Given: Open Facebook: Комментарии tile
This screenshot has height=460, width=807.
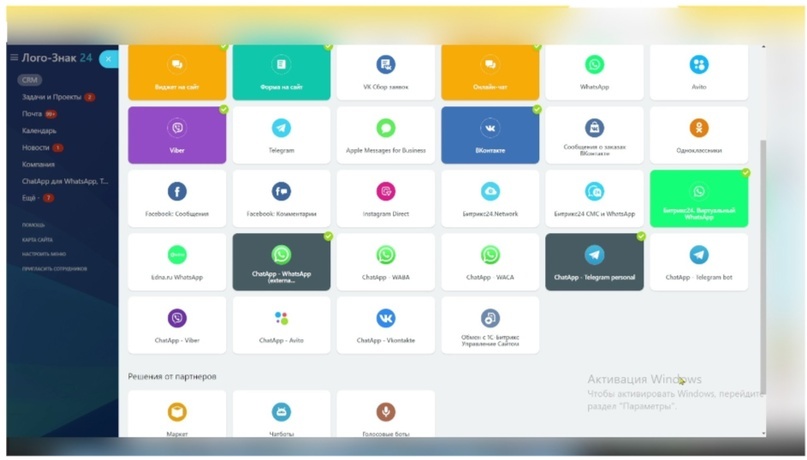Looking at the screenshot, I should pos(282,198).
